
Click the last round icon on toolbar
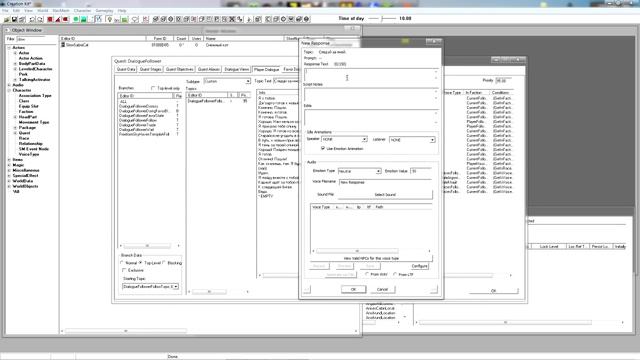(x=307, y=19)
